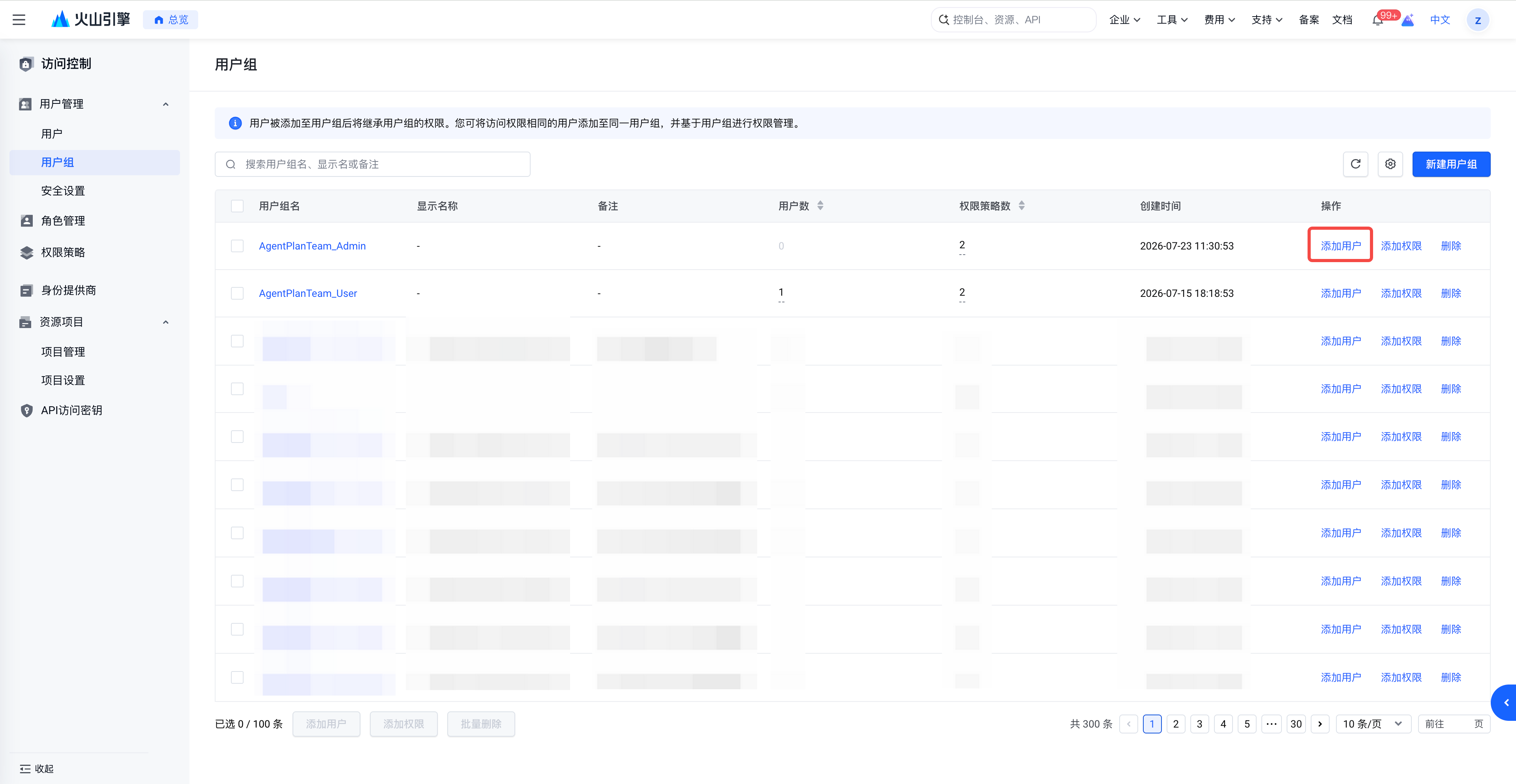
Task: Go to 用户 in sidebar
Action: pos(52,133)
